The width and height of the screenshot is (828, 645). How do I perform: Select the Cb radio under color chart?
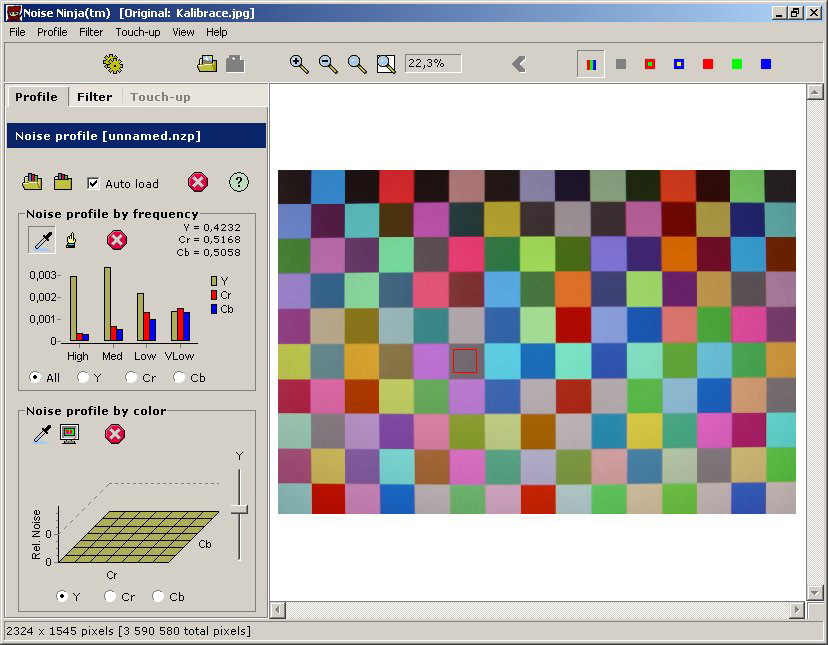coord(158,597)
